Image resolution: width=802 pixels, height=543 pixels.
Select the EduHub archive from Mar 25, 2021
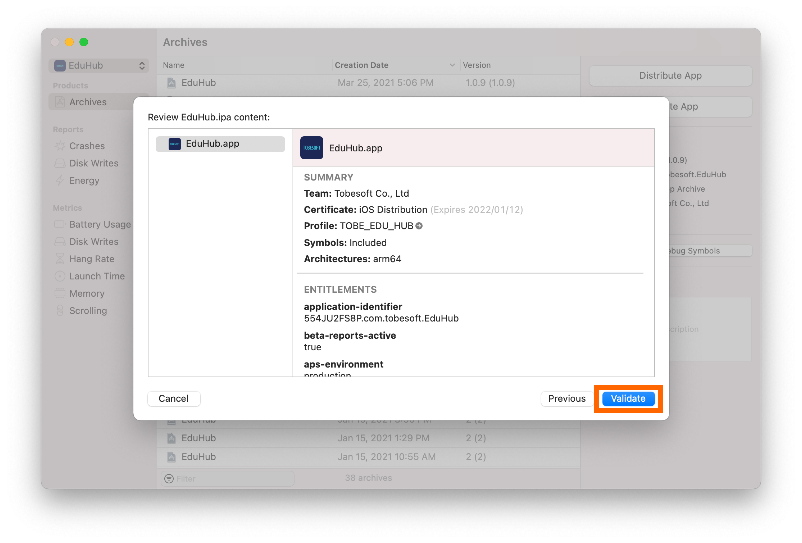click(368, 83)
